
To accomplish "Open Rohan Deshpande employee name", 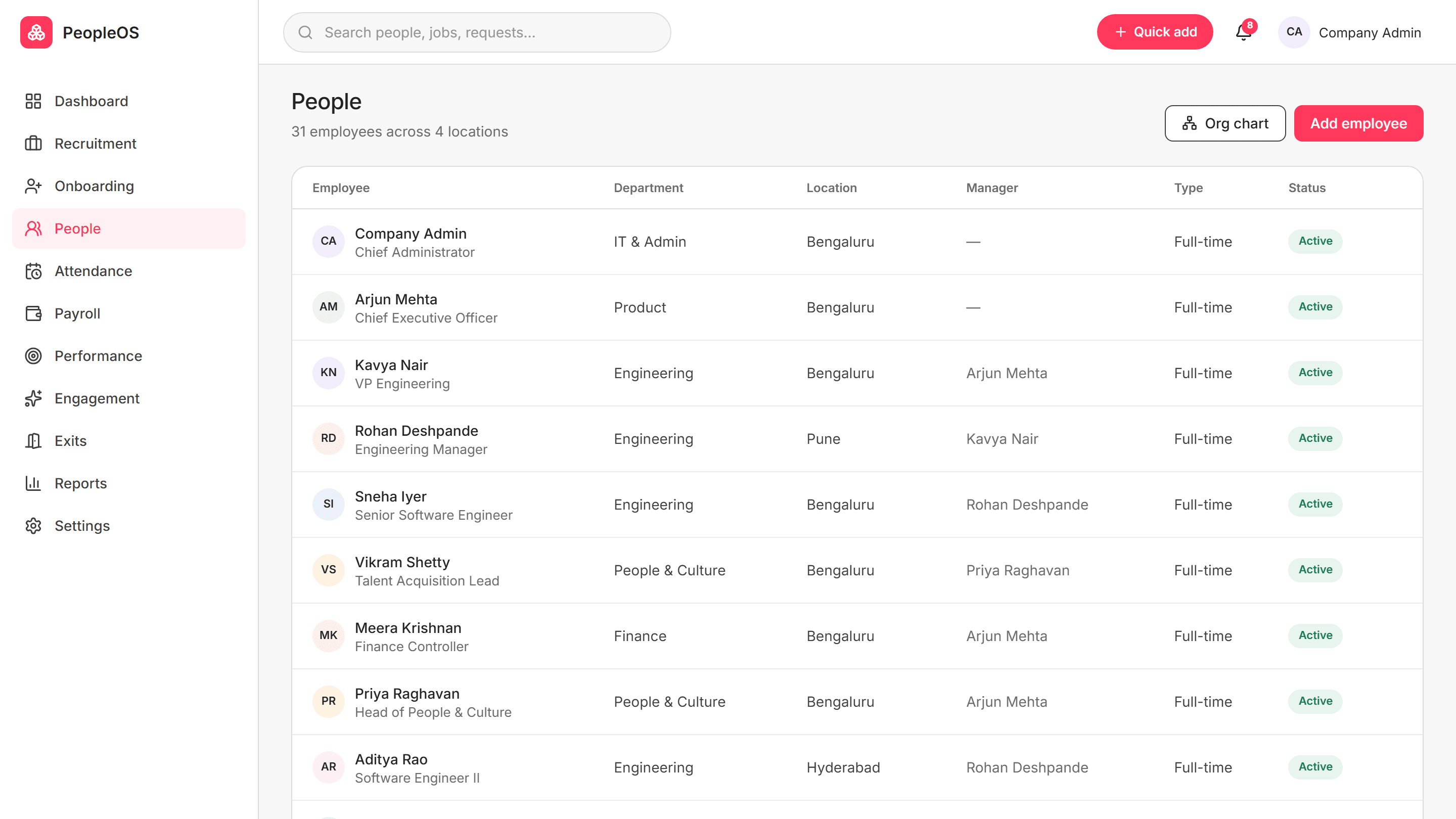I will [x=416, y=431].
